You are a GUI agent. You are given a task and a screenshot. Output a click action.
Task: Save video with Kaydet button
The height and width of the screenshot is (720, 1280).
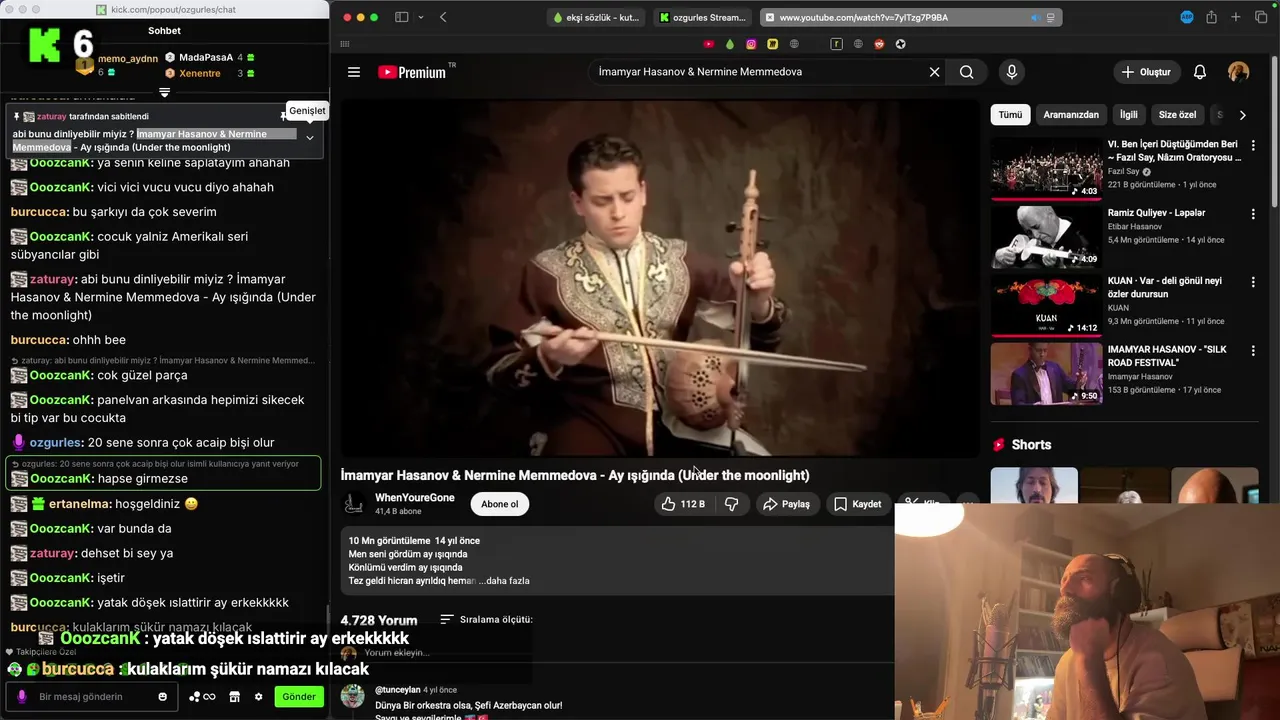click(x=858, y=504)
